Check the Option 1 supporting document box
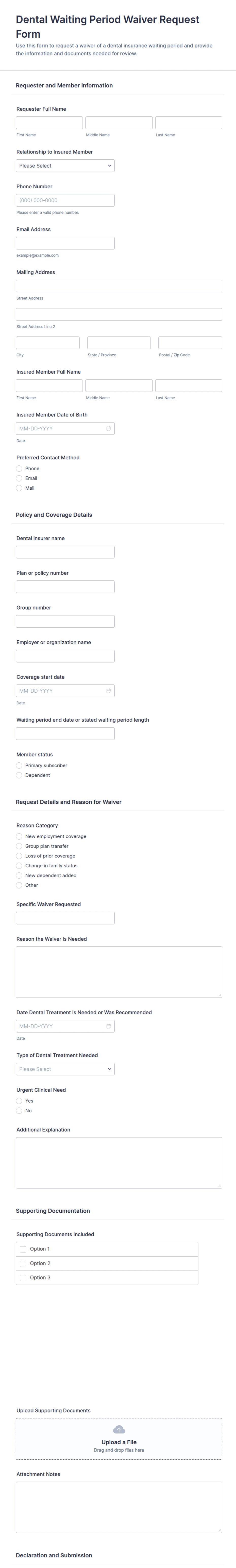Viewport: 236px width, 1568px height. 23,1249
